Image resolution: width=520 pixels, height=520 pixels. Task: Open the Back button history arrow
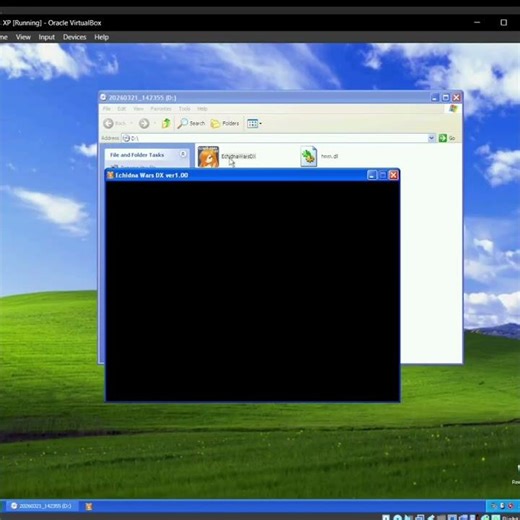(x=131, y=123)
